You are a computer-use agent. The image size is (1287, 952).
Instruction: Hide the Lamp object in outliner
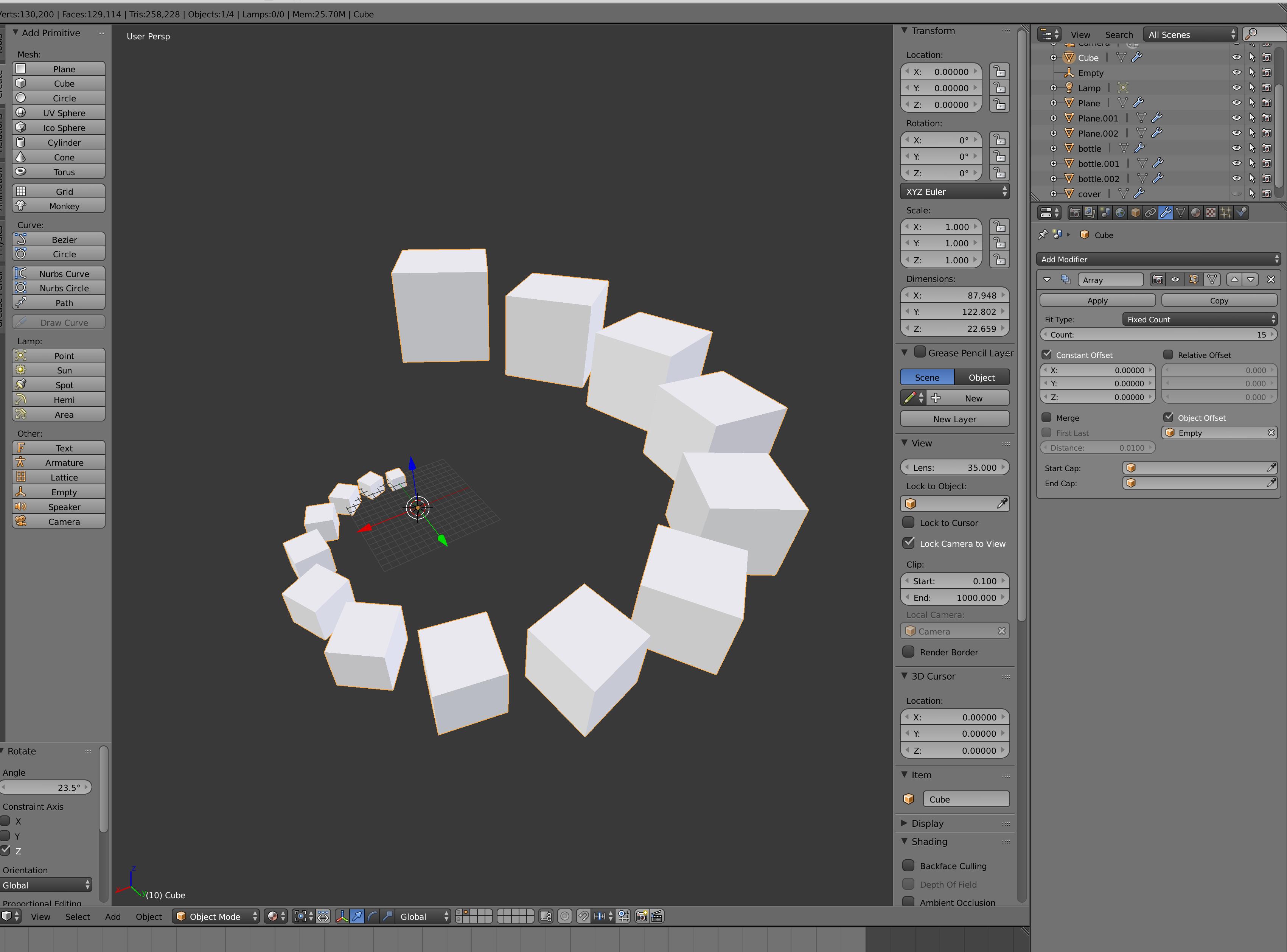pyautogui.click(x=1236, y=87)
